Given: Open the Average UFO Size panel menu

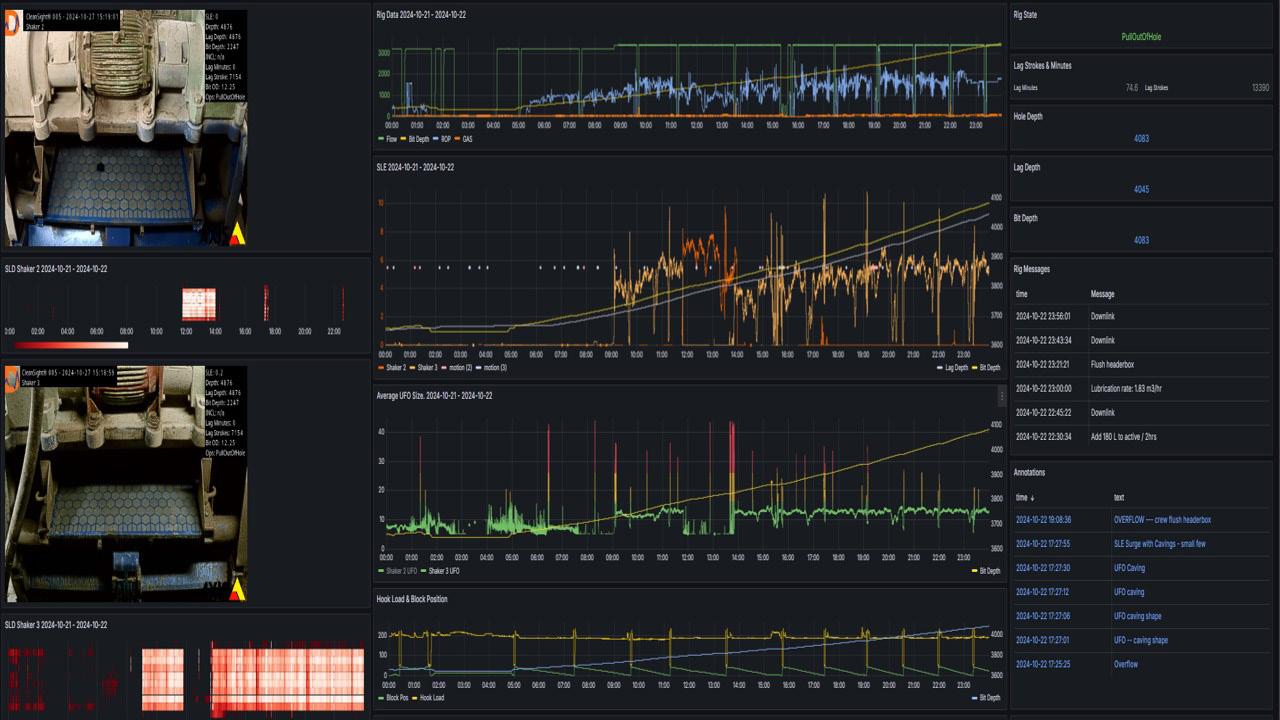Looking at the screenshot, I should [x=1002, y=397].
